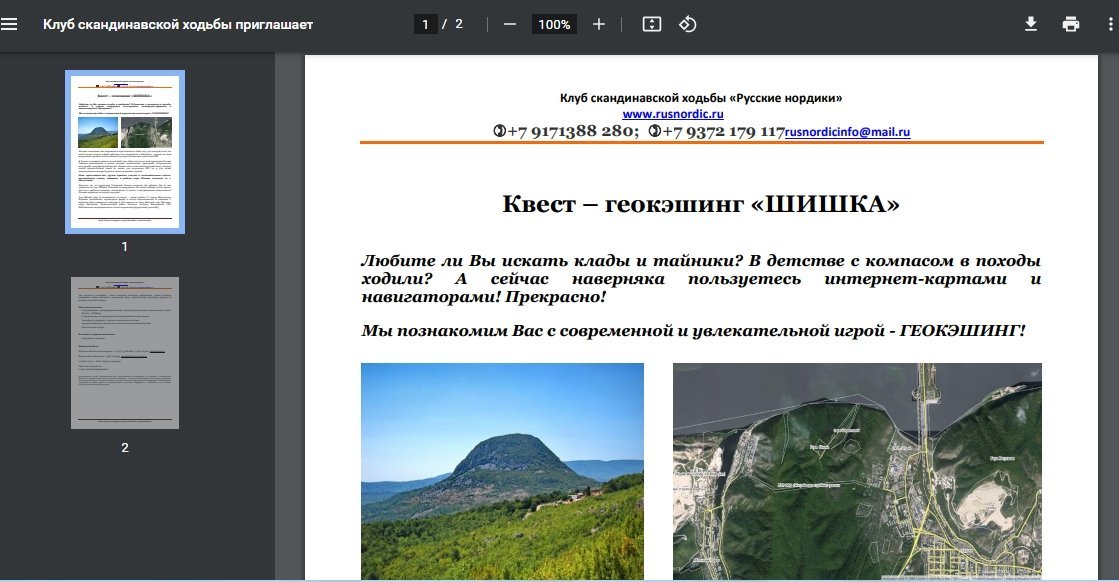
Task: Select page 1 thumbnail in sidebar
Action: (125, 151)
